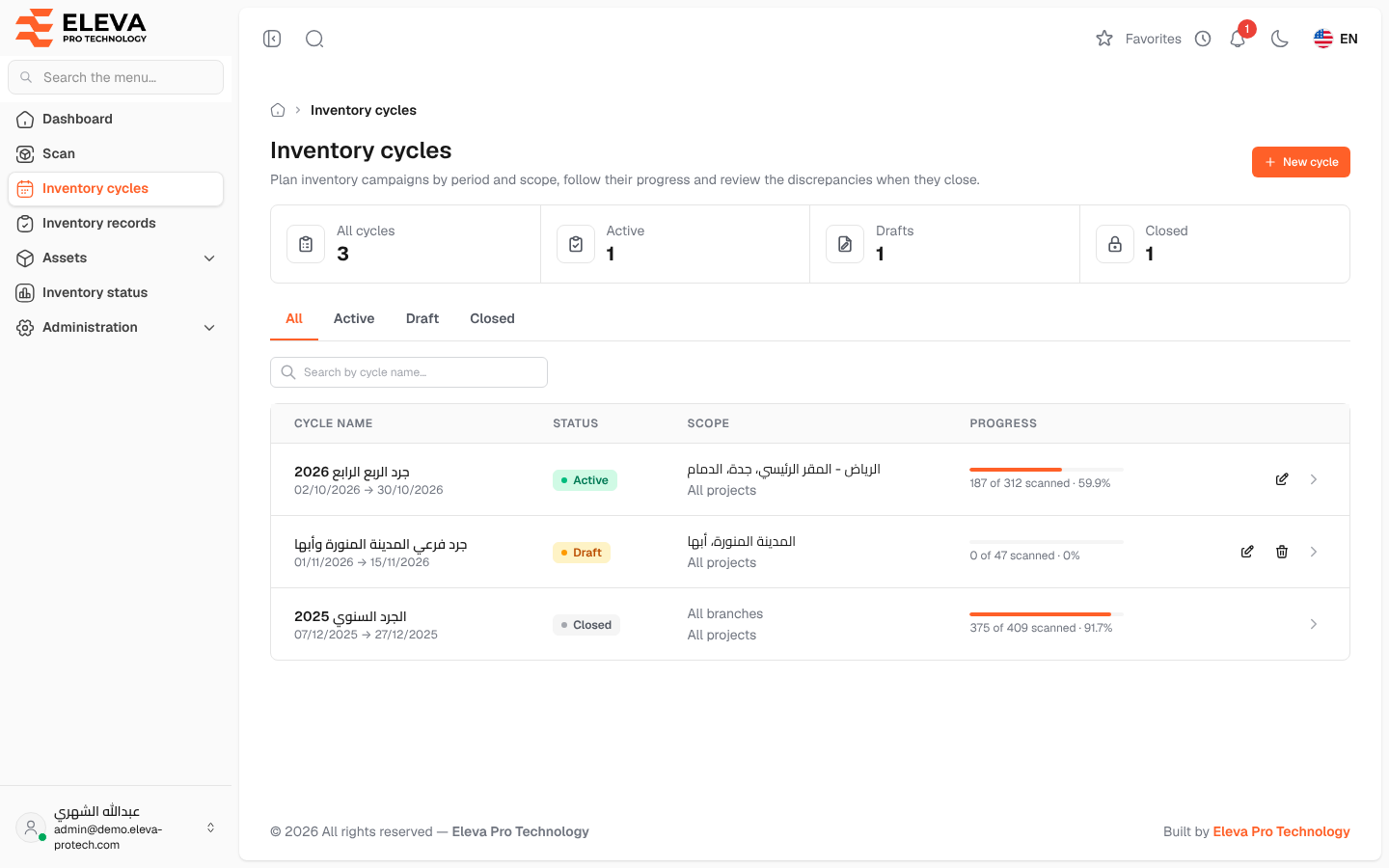Edit the 2026 Active cycle row
This screenshot has height=868, width=1389.
(1282, 479)
